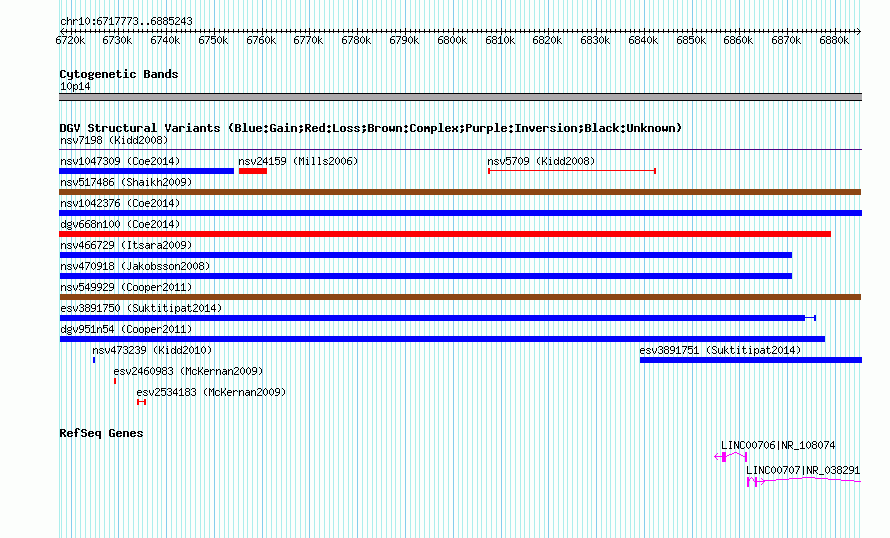
Task: Click the DGV Structural Variants track title
Action: 371,128
